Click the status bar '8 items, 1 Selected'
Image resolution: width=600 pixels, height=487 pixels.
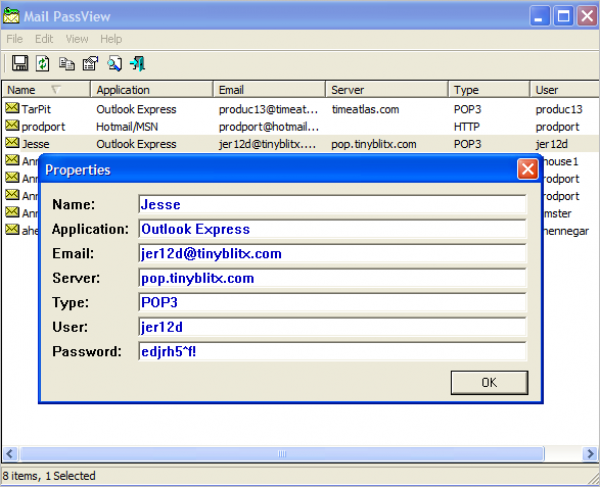(x=49, y=476)
